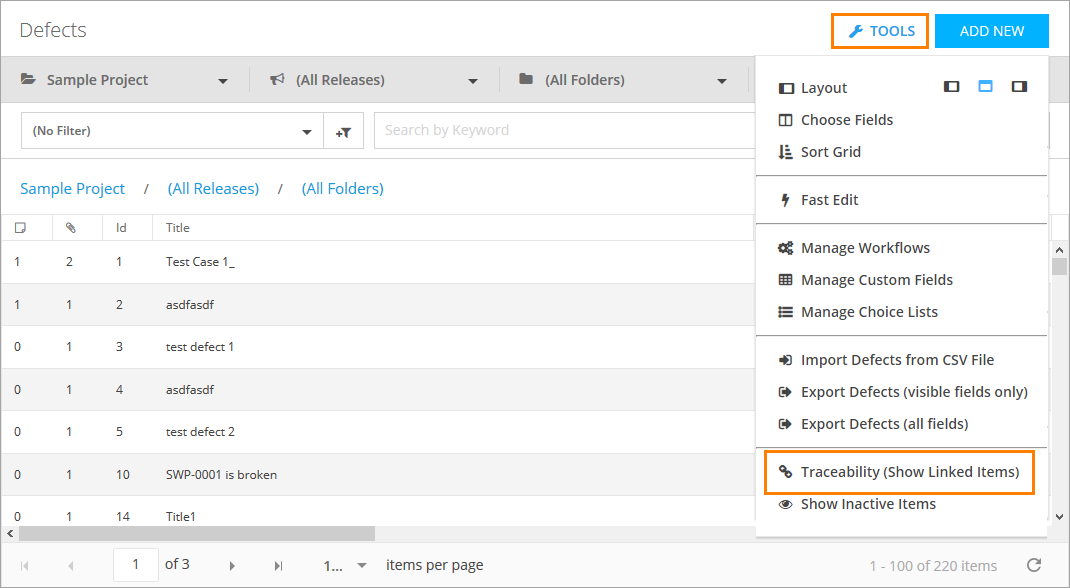Select asdfasdf row with Id 2
The image size is (1070, 588).
(x=377, y=305)
